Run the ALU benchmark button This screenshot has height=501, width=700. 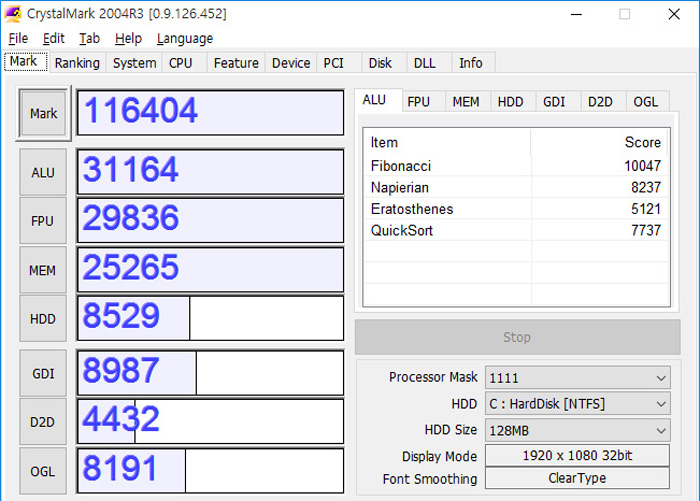43,172
